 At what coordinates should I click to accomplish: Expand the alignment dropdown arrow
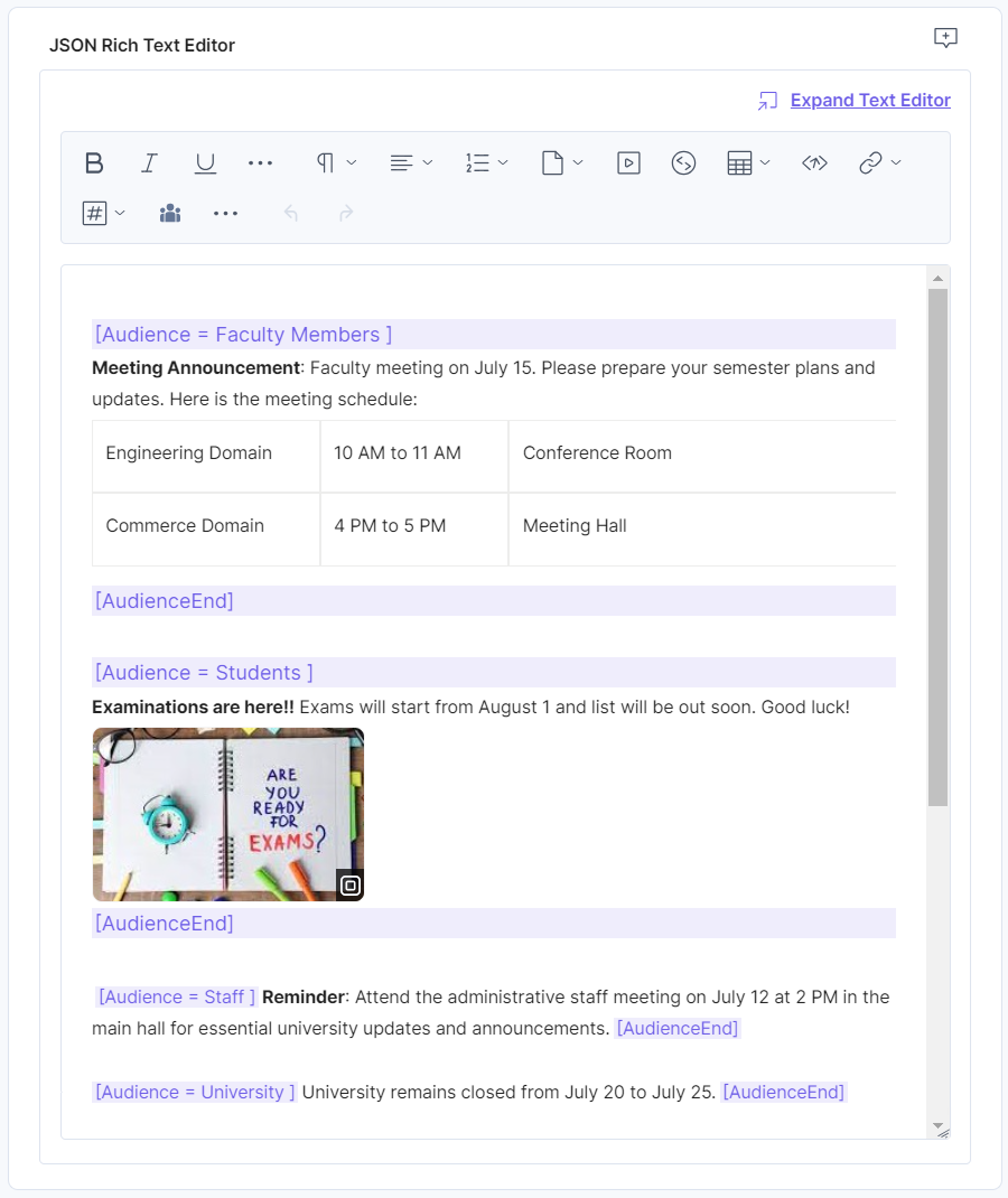pos(427,163)
